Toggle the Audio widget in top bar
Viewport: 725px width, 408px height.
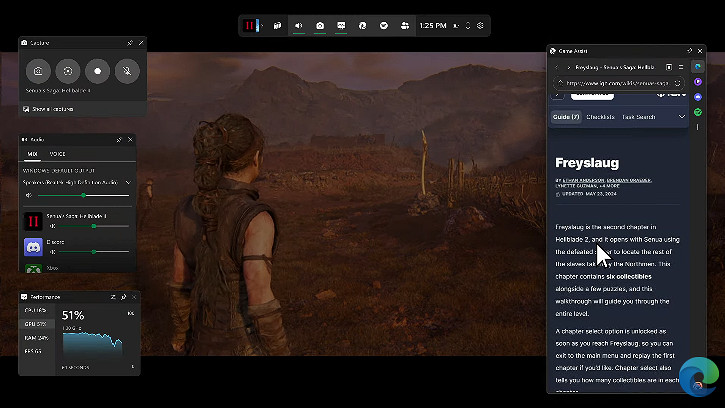coord(298,25)
